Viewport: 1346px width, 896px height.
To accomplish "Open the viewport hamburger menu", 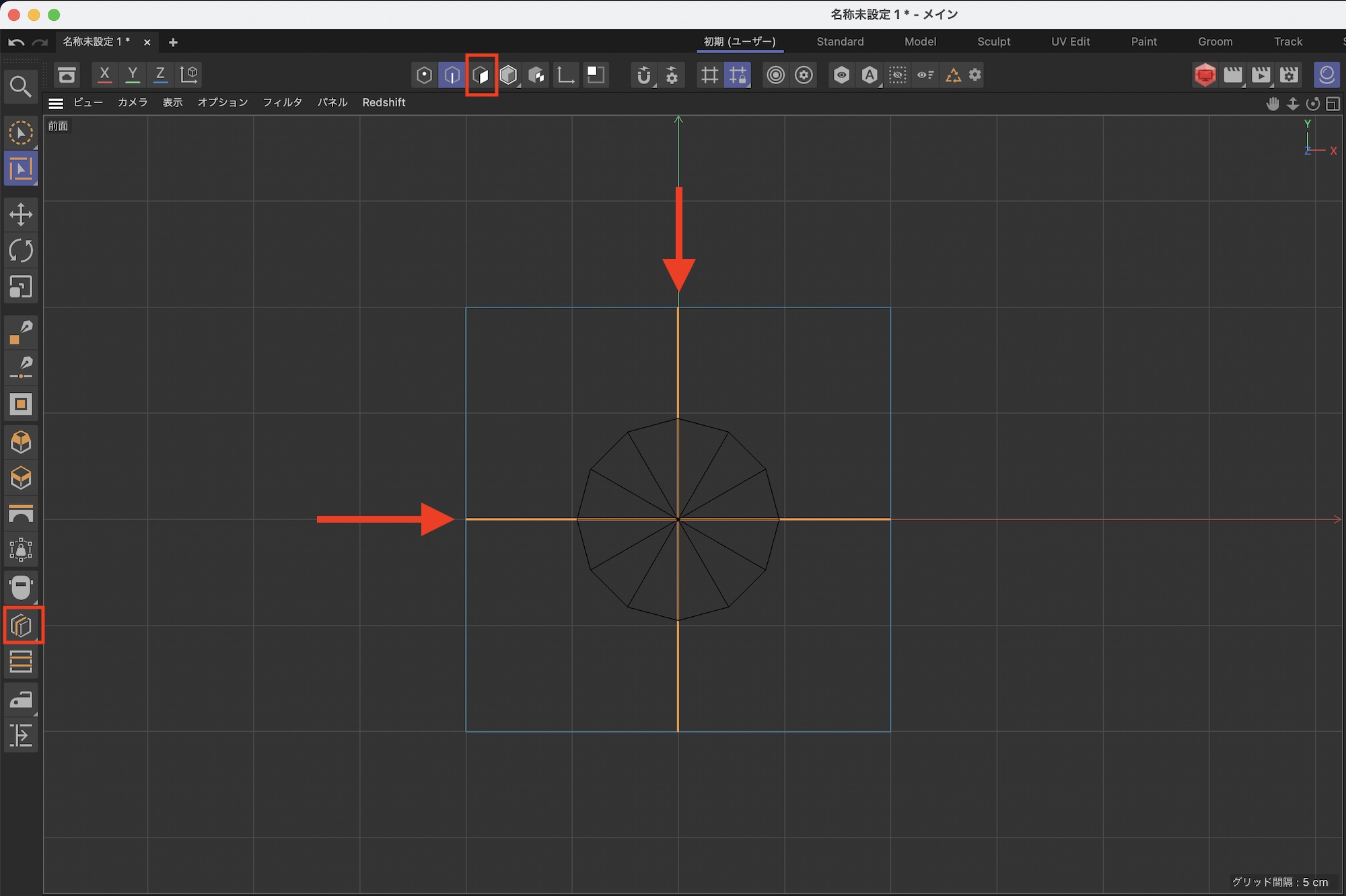I will 56,103.
